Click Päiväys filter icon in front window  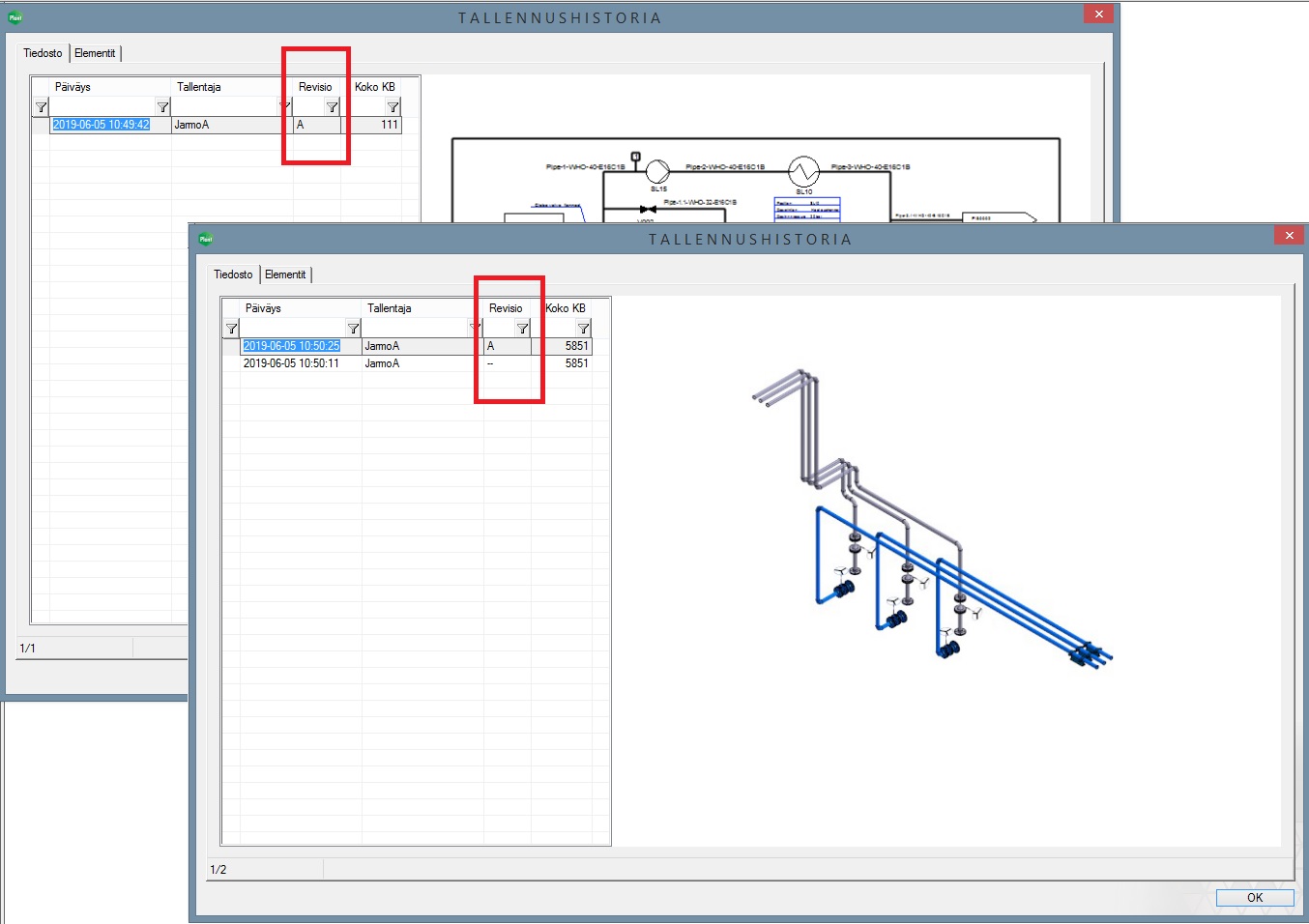click(353, 329)
